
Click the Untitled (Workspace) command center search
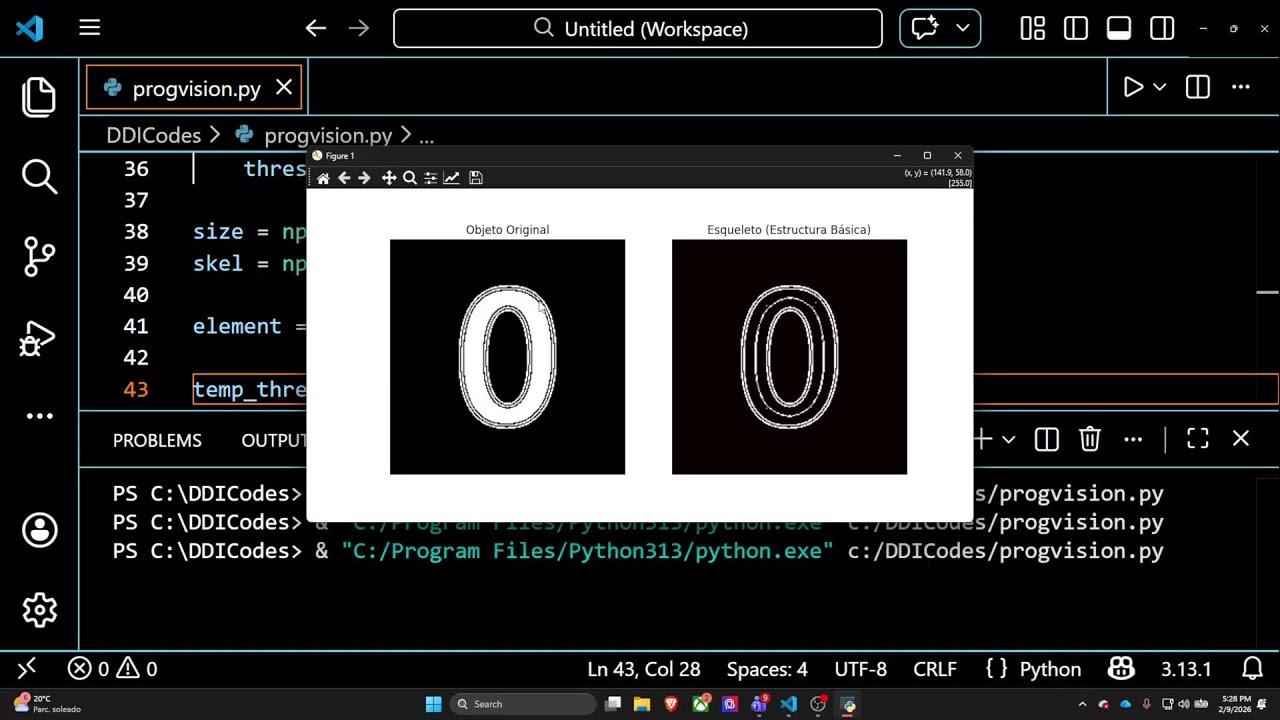point(638,29)
